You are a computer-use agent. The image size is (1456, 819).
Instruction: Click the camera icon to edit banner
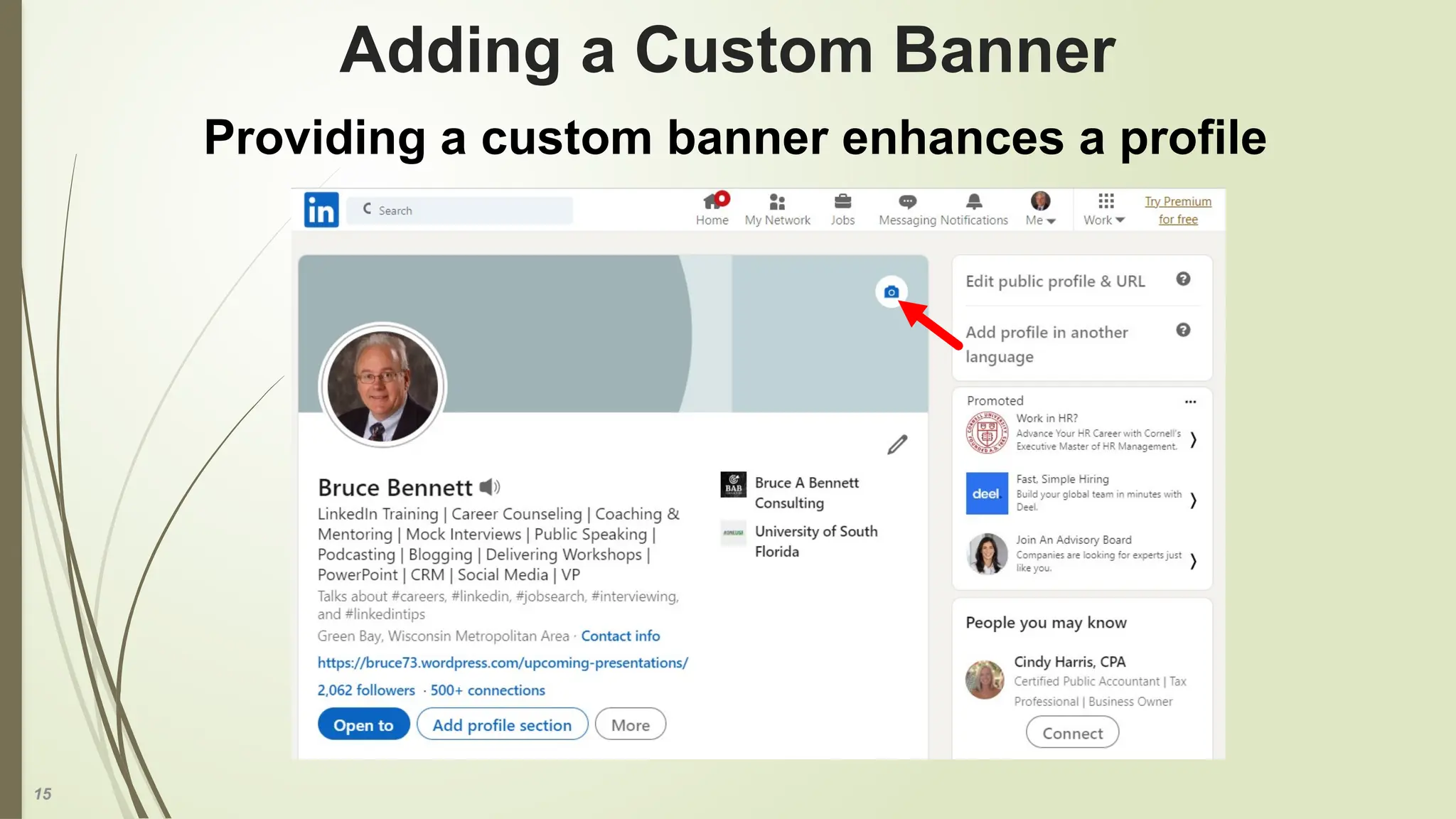point(891,292)
